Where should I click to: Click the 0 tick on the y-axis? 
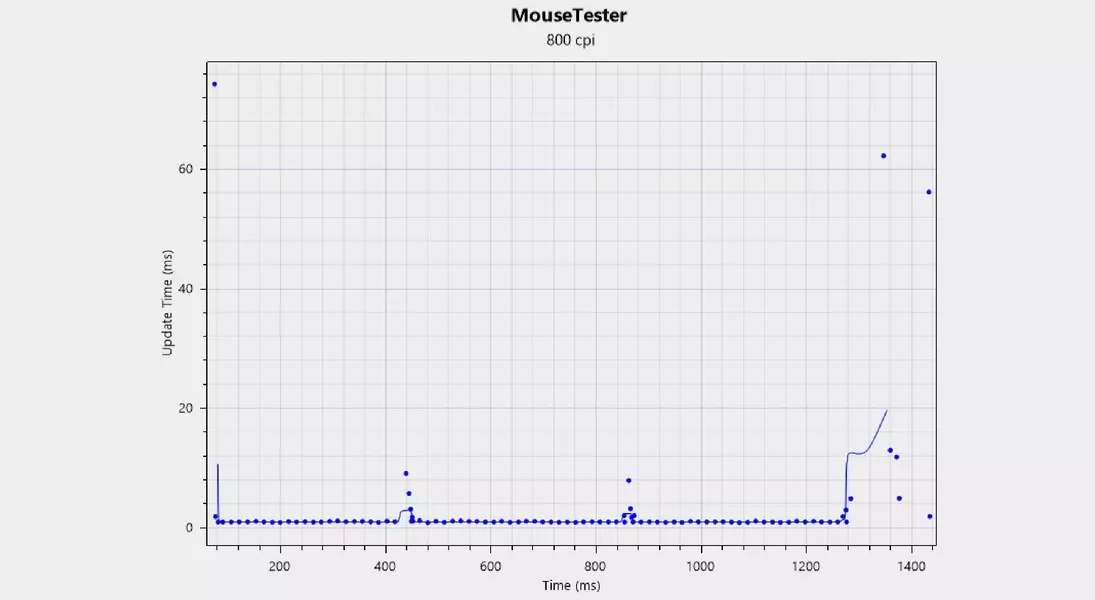(189, 528)
